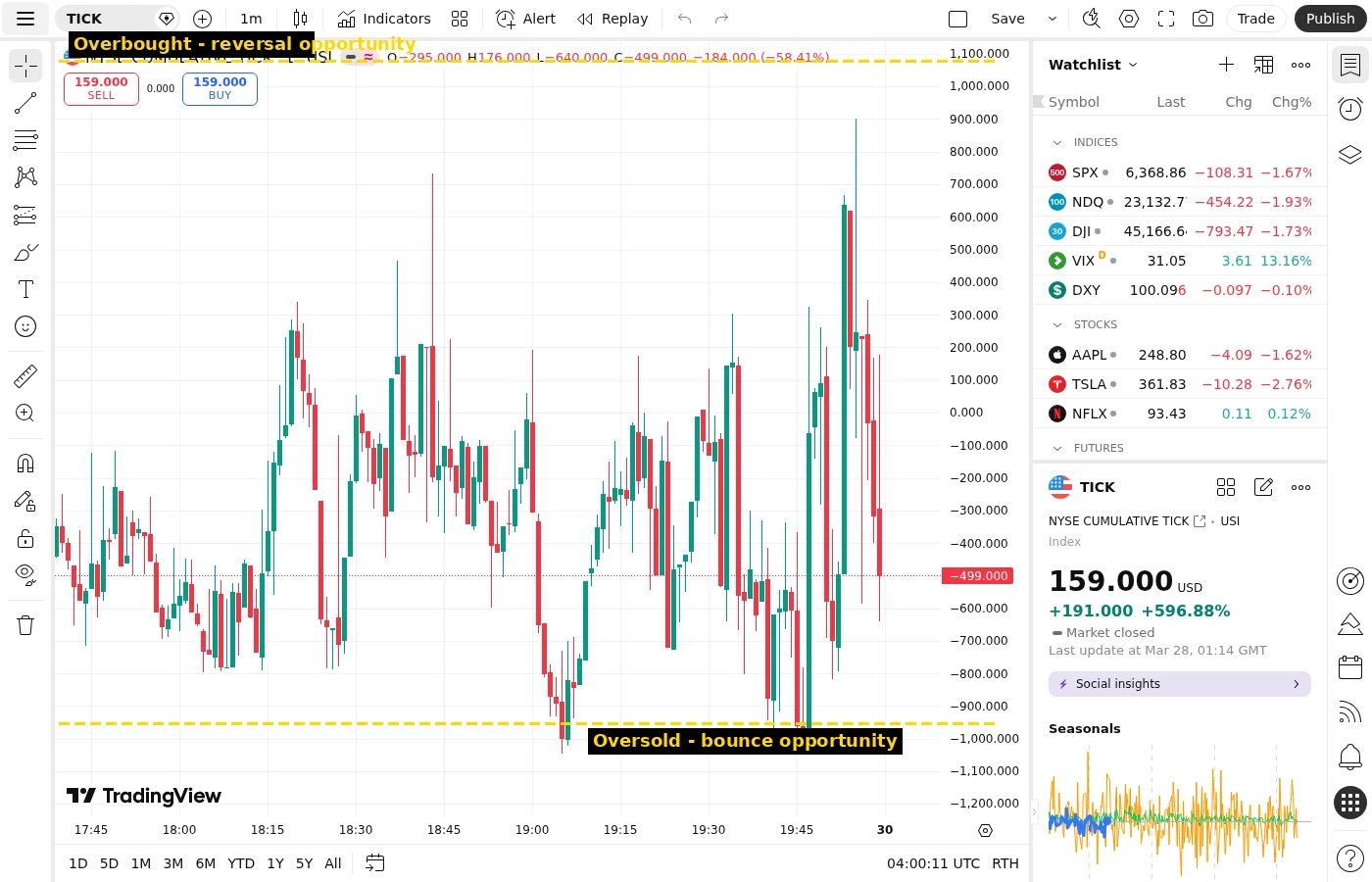Click the 159.000 SELL button

pos(101,88)
